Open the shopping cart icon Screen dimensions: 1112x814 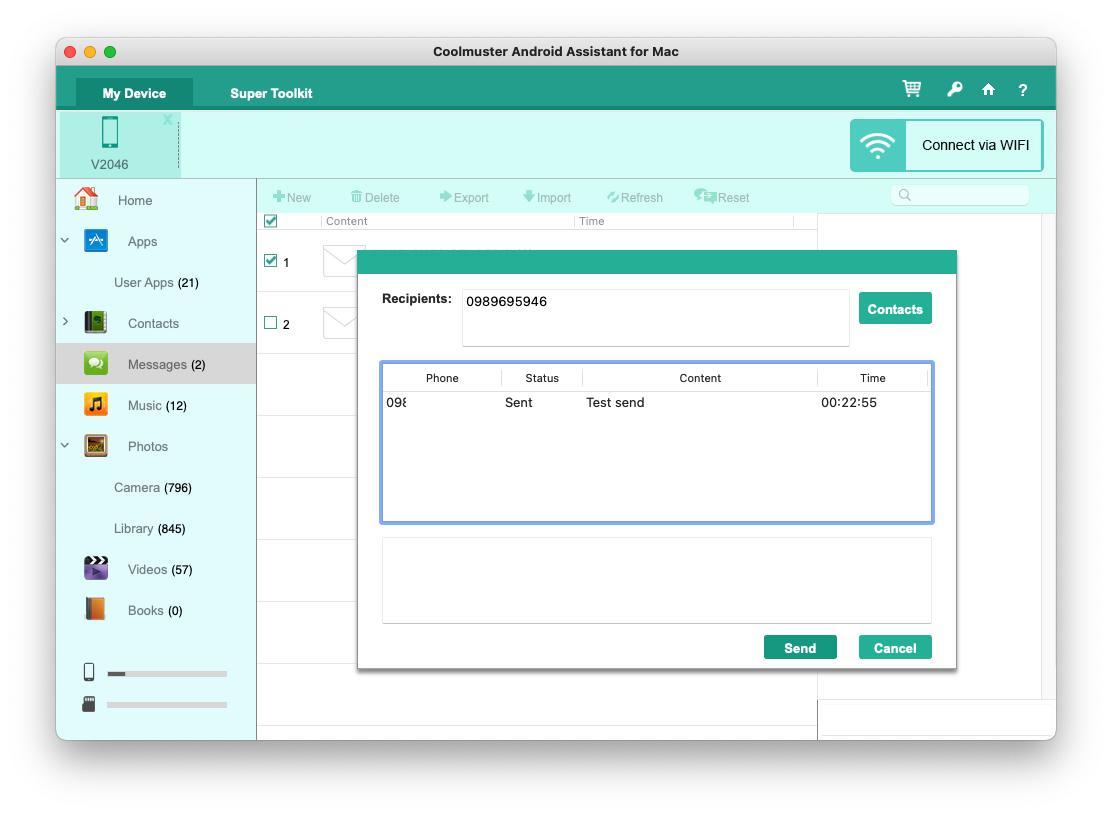(x=911, y=89)
